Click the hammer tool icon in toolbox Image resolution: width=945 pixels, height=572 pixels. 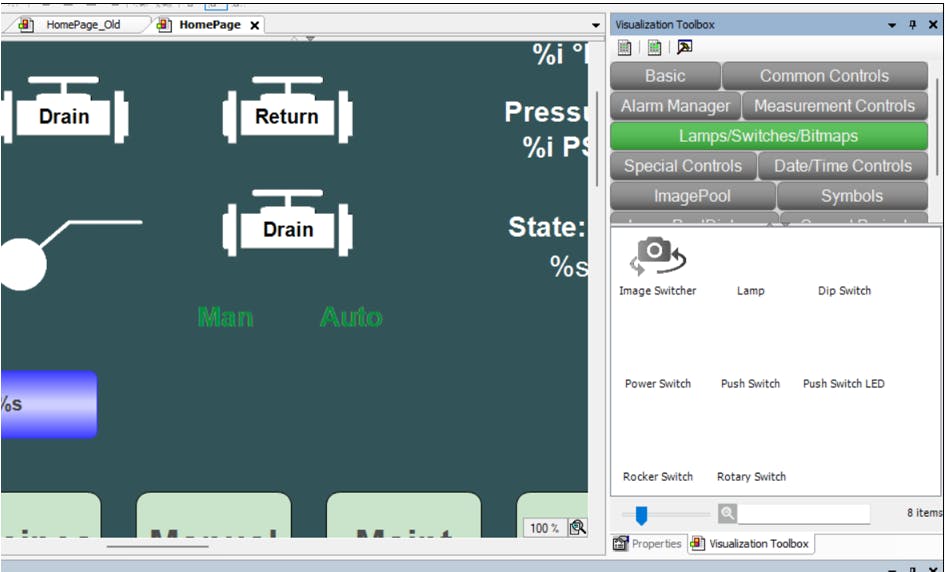point(684,47)
